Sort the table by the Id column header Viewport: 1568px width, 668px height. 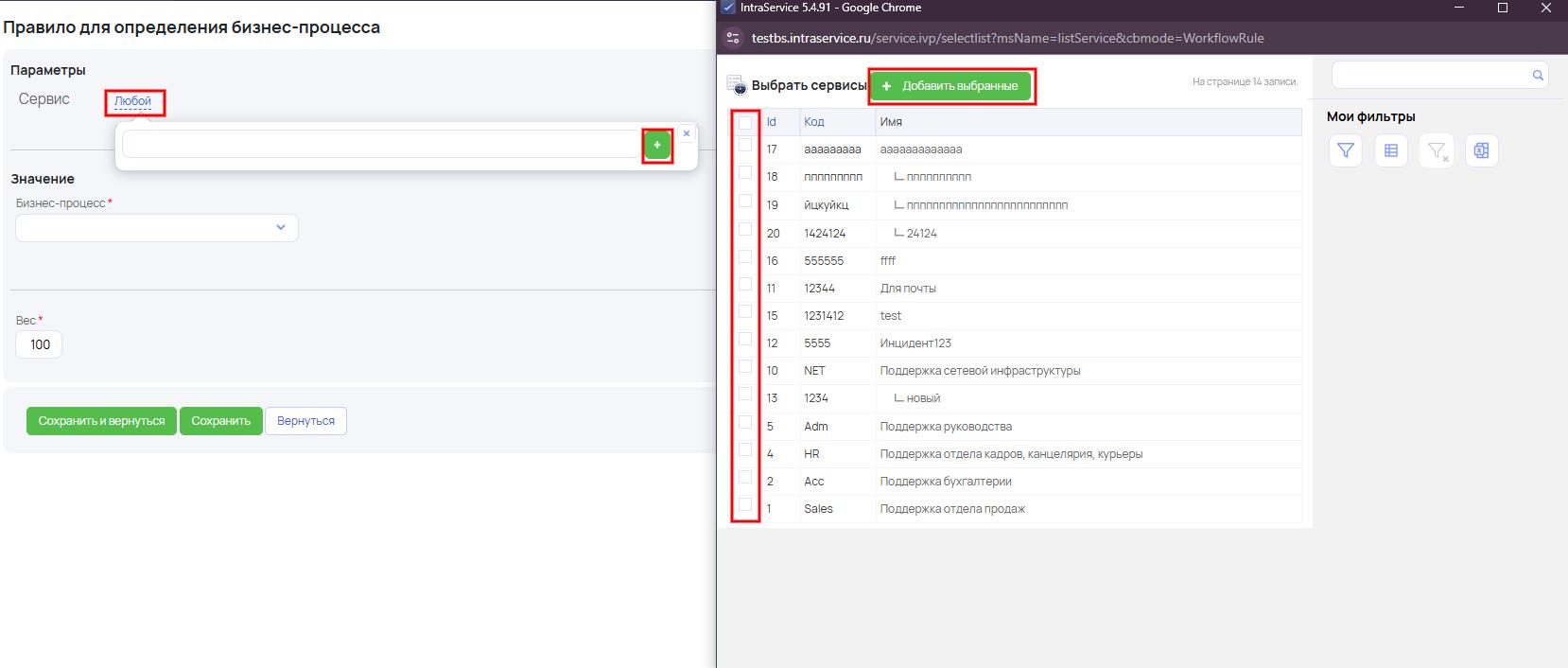[772, 122]
